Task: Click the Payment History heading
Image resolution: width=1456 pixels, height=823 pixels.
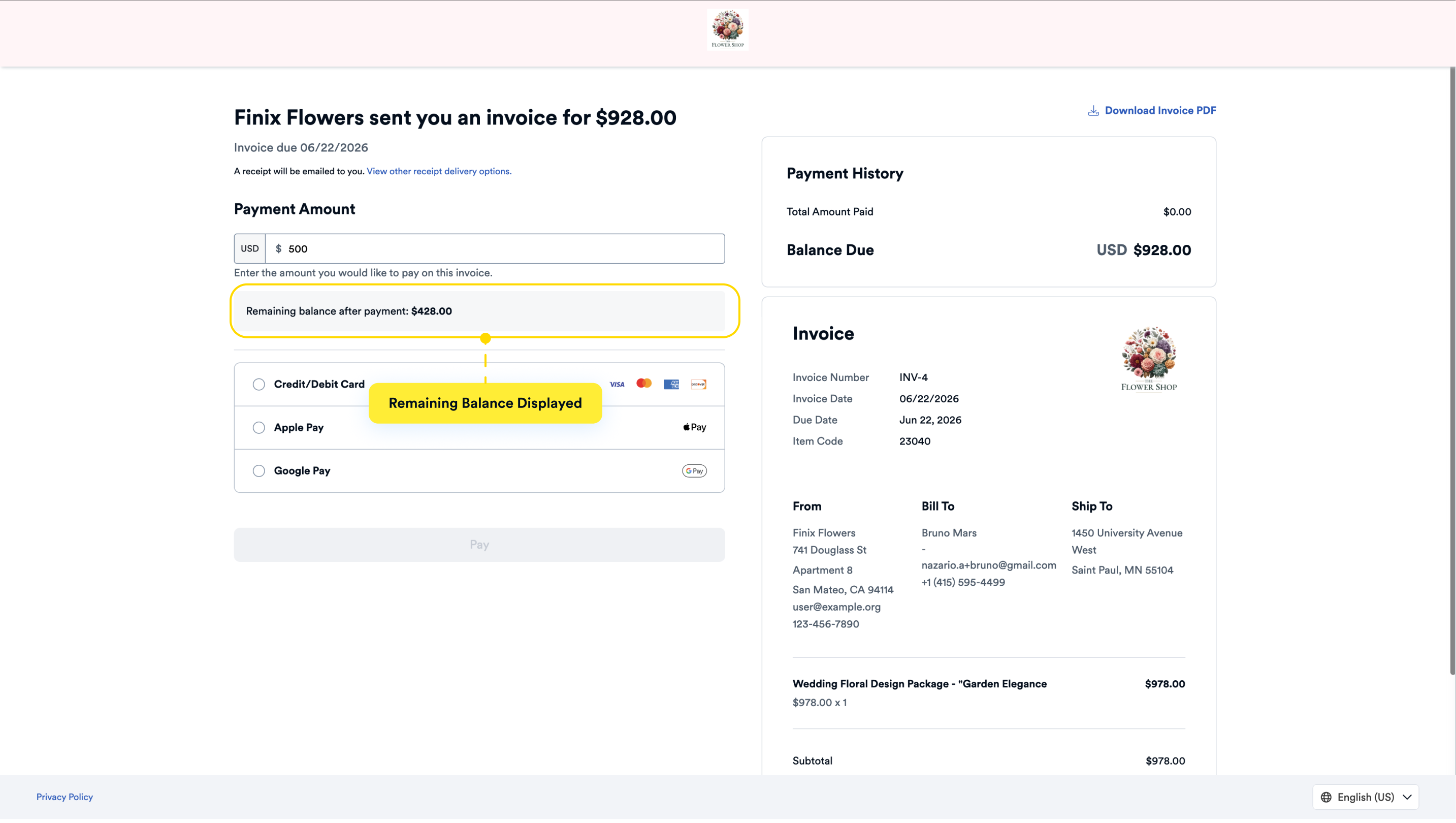Action: pyautogui.click(x=845, y=174)
